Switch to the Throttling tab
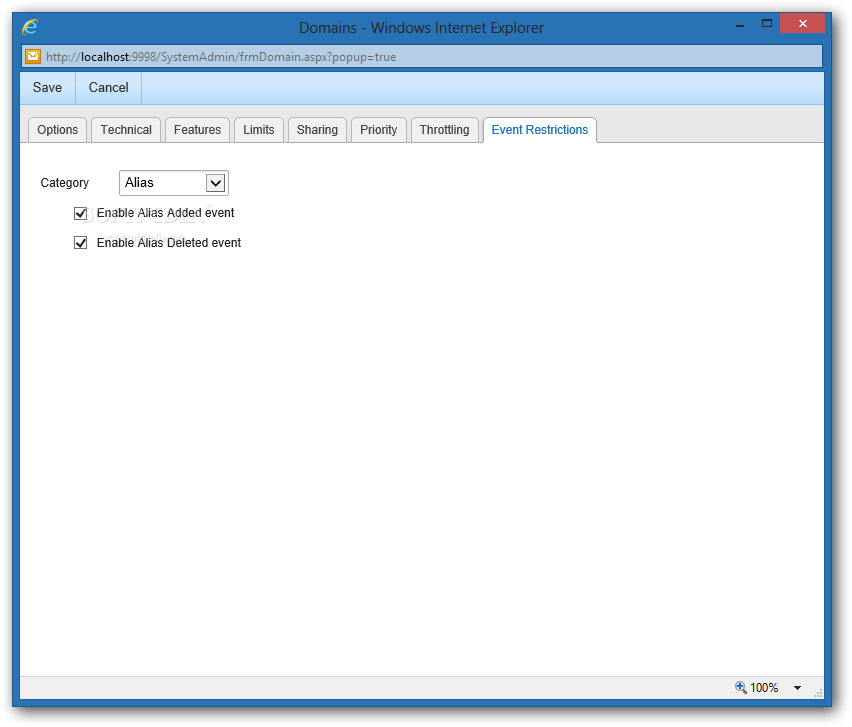852x727 pixels. (x=444, y=130)
